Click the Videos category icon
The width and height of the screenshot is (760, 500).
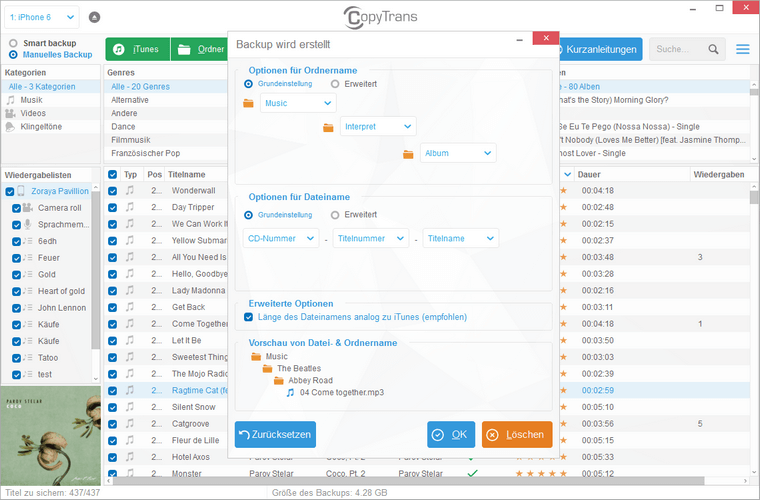coord(10,113)
